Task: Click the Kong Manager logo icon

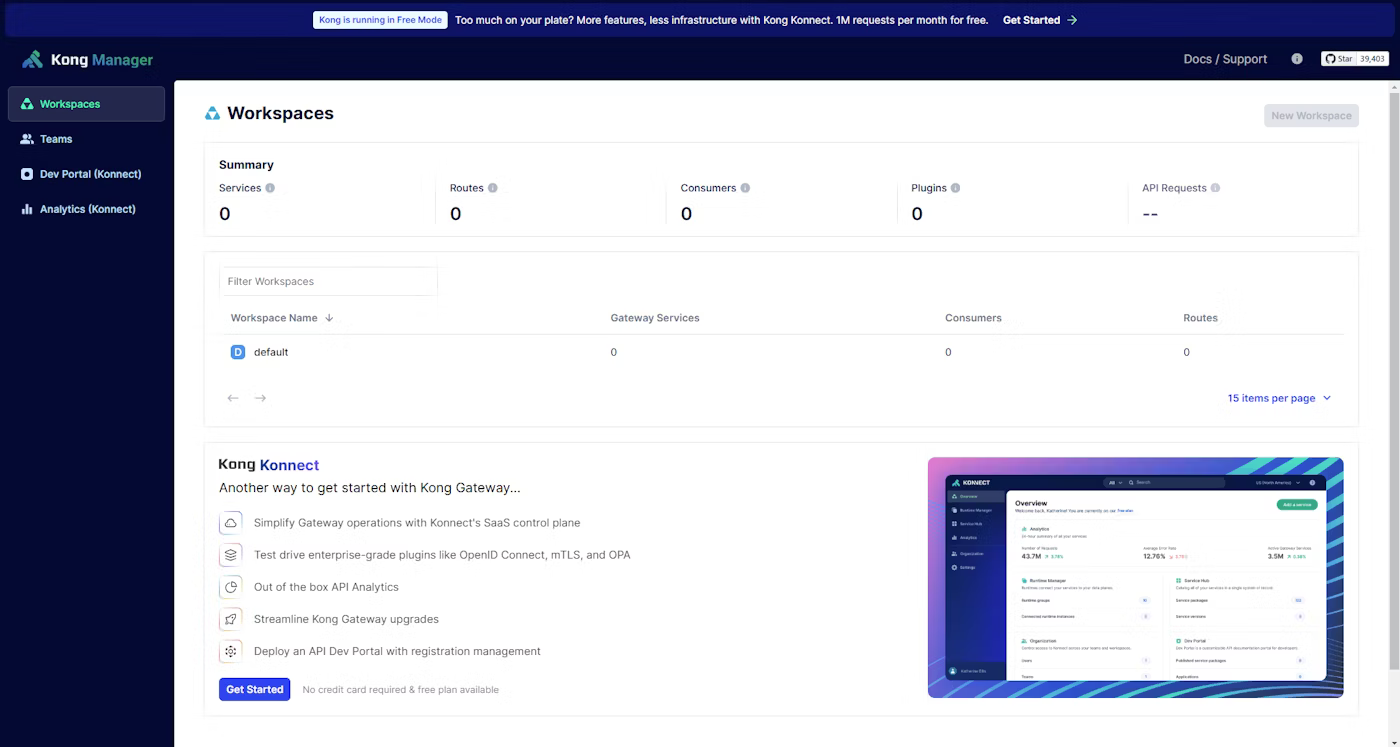Action: [x=33, y=60]
